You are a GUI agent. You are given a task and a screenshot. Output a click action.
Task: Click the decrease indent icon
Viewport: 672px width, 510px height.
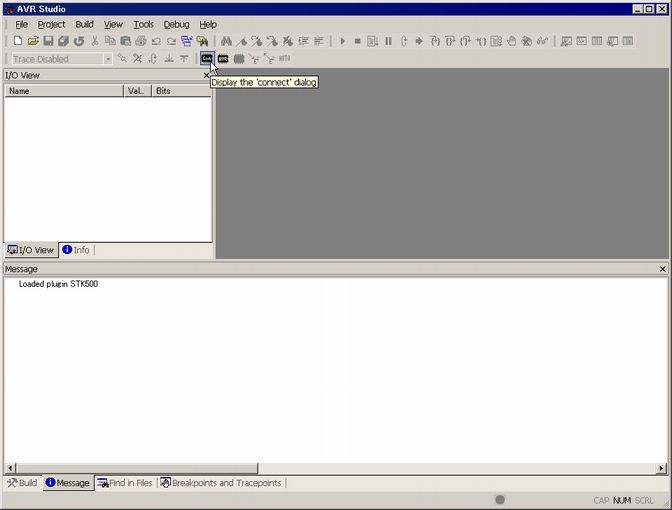(x=319, y=41)
